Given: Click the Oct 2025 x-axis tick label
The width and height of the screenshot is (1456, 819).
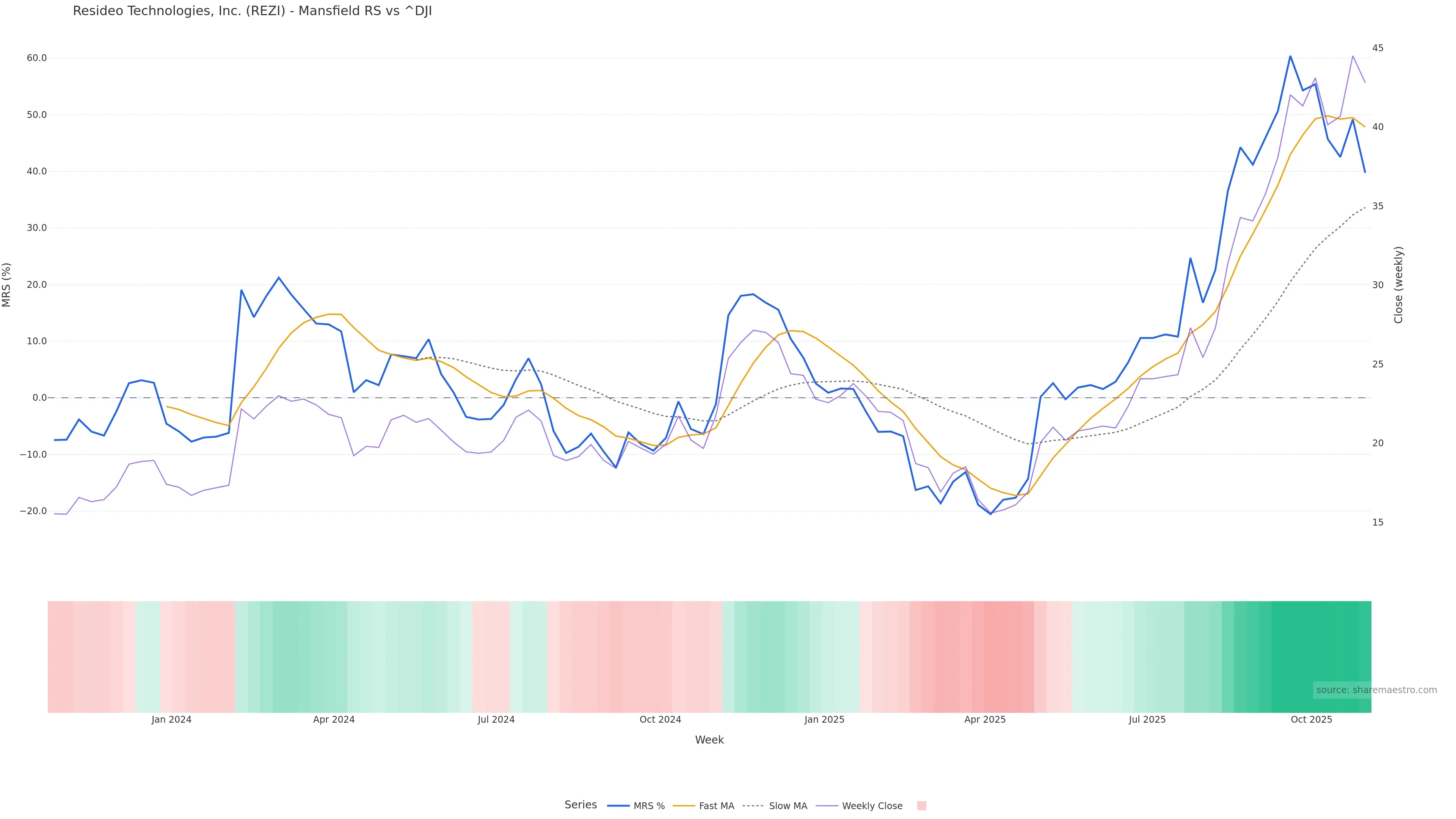Looking at the screenshot, I should tap(1311, 720).
